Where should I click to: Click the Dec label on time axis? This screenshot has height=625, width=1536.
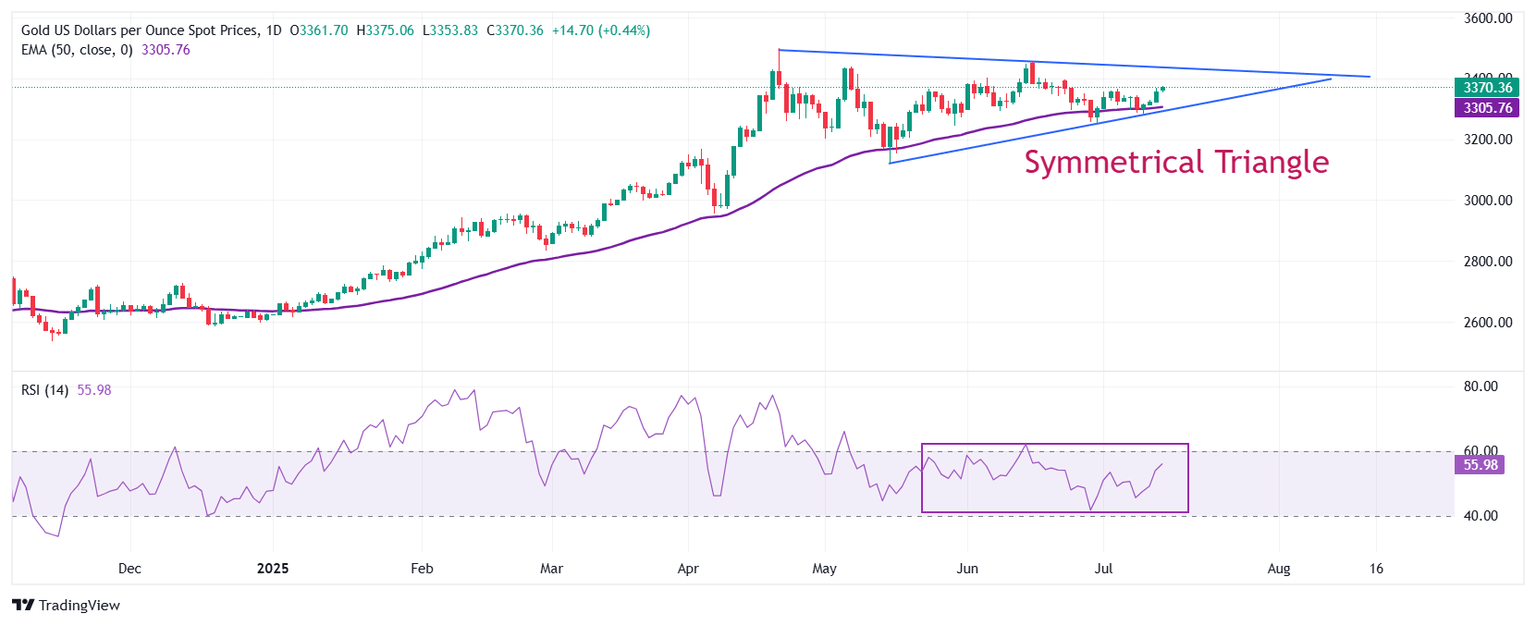(x=129, y=568)
